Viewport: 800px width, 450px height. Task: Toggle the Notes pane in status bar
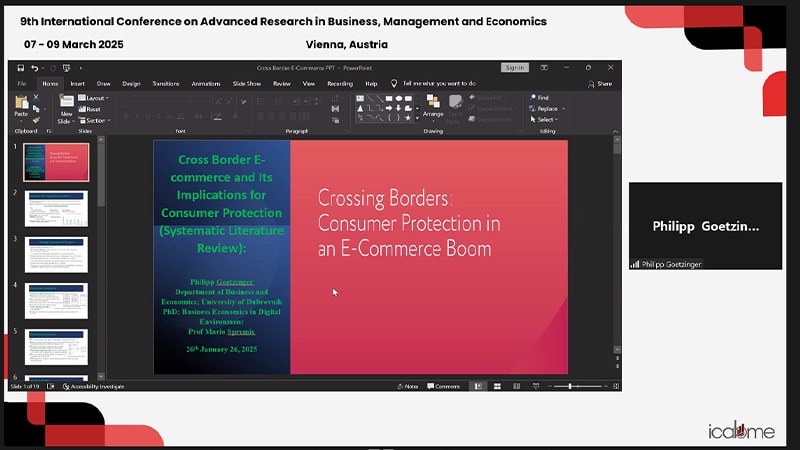click(408, 386)
